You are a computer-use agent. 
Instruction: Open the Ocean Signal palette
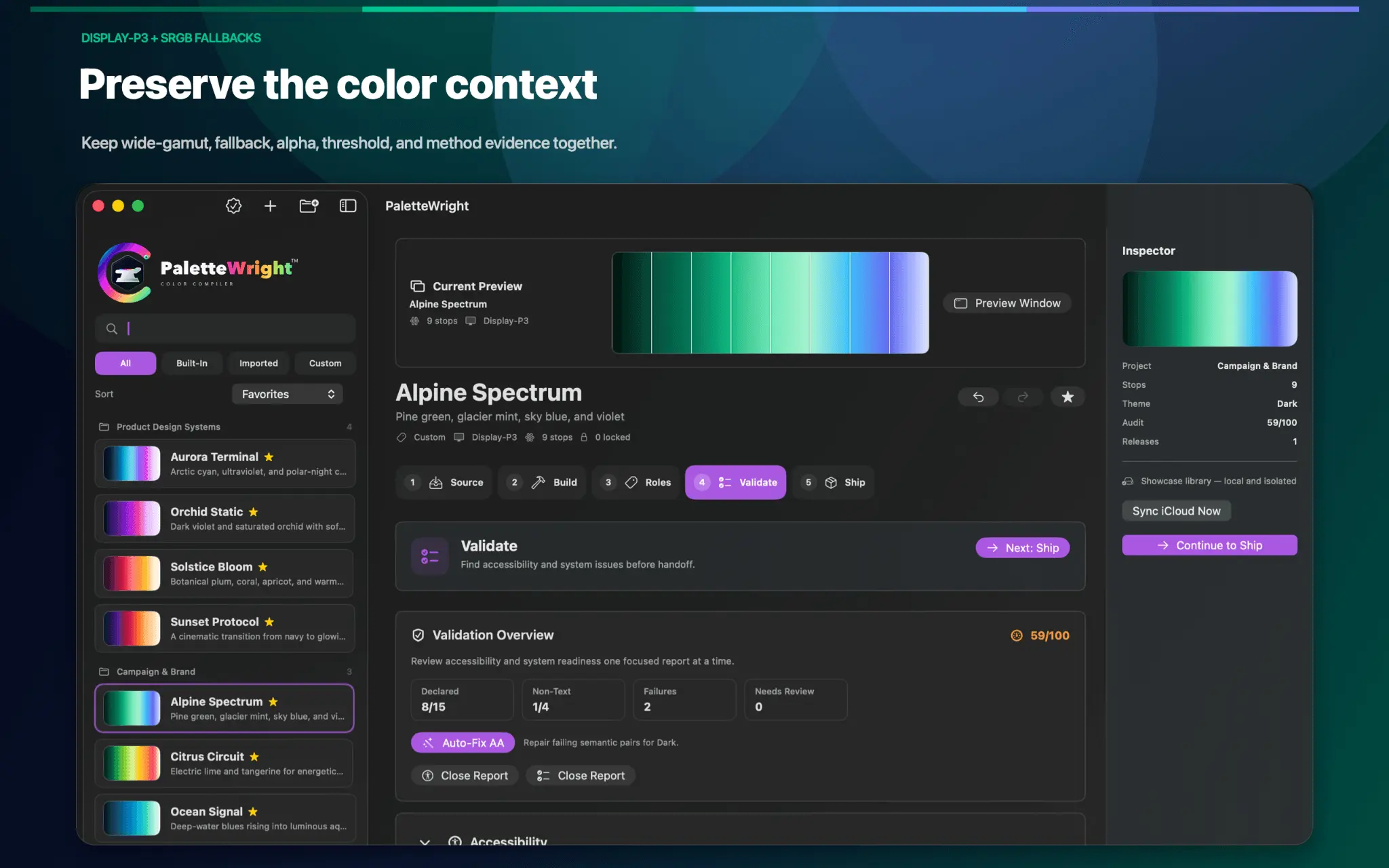[225, 818]
